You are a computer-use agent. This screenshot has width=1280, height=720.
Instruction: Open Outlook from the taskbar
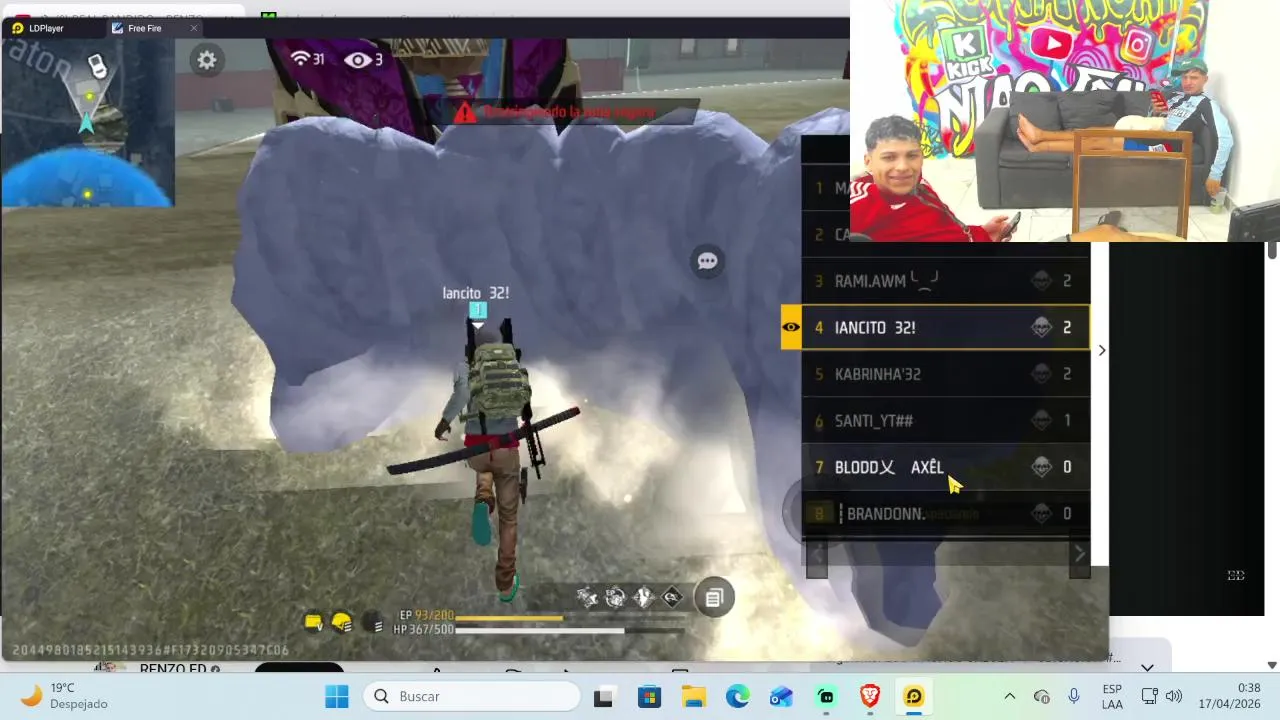click(781, 697)
